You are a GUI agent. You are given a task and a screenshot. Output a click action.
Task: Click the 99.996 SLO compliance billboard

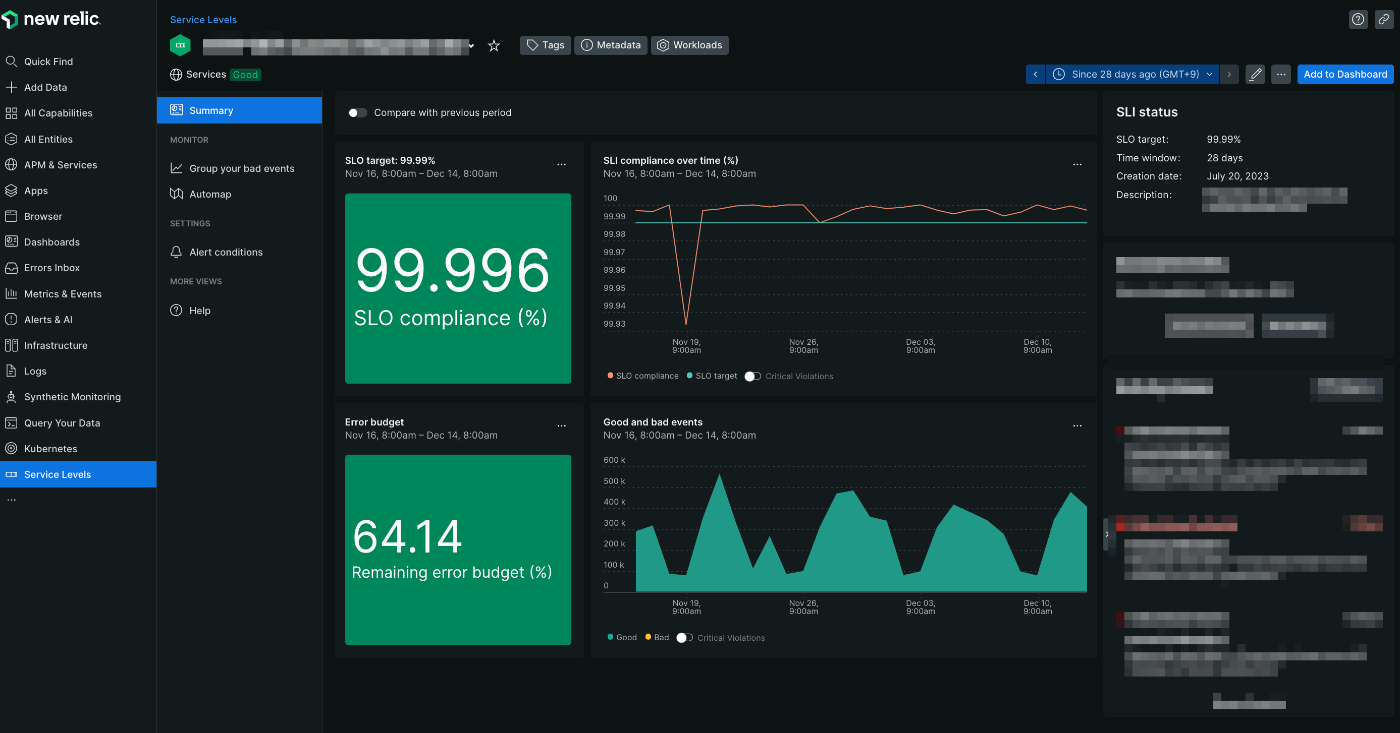click(x=458, y=288)
